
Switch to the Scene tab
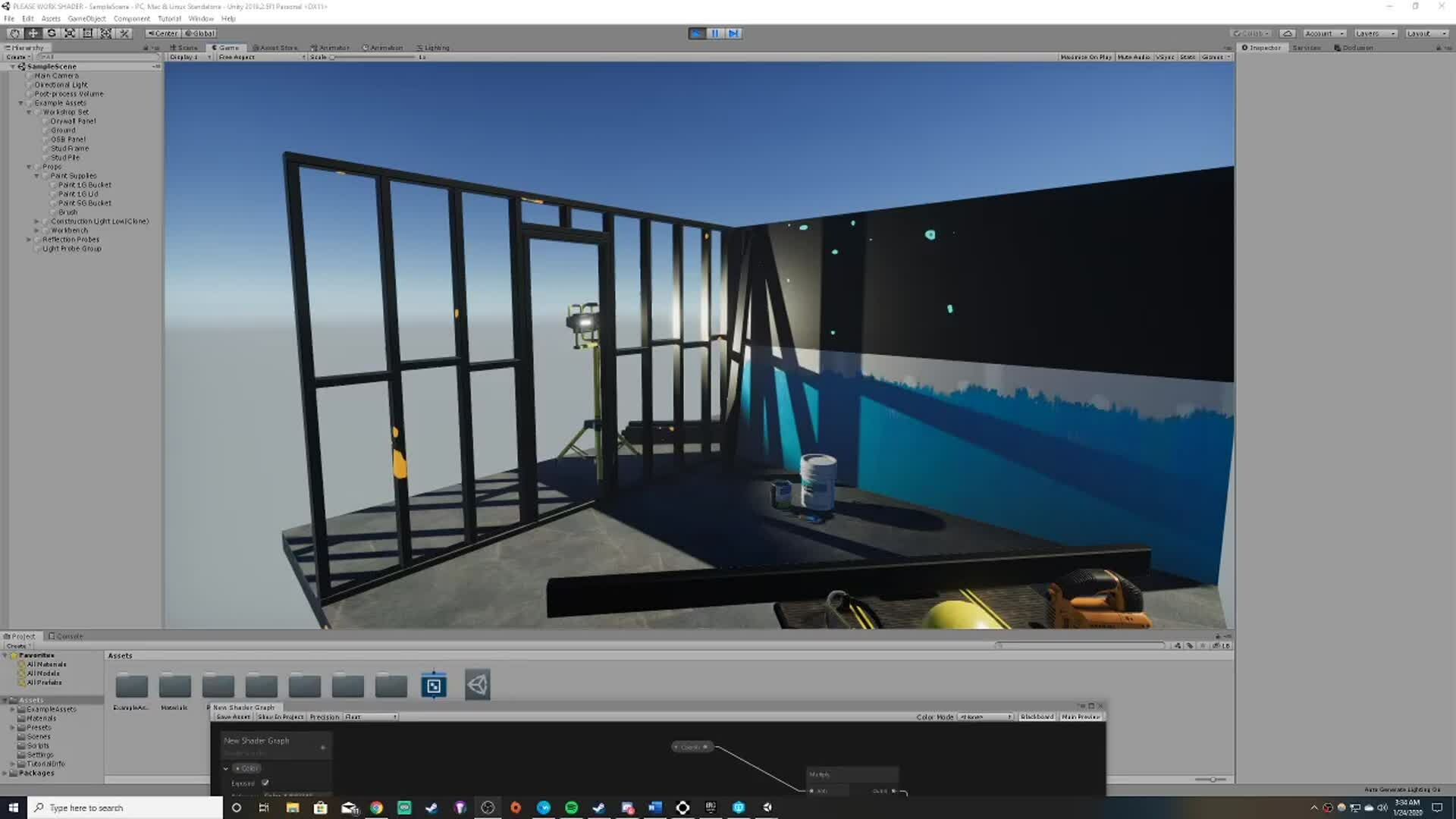point(184,48)
